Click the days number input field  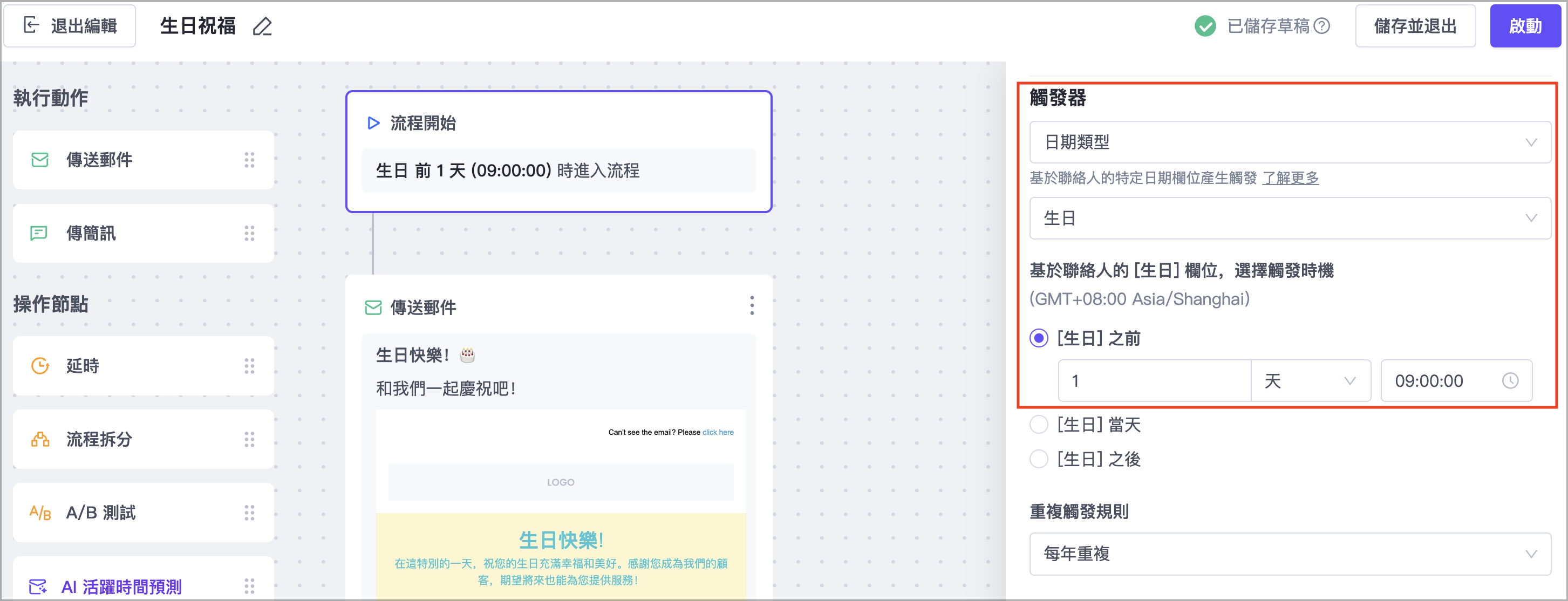[x=1154, y=381]
